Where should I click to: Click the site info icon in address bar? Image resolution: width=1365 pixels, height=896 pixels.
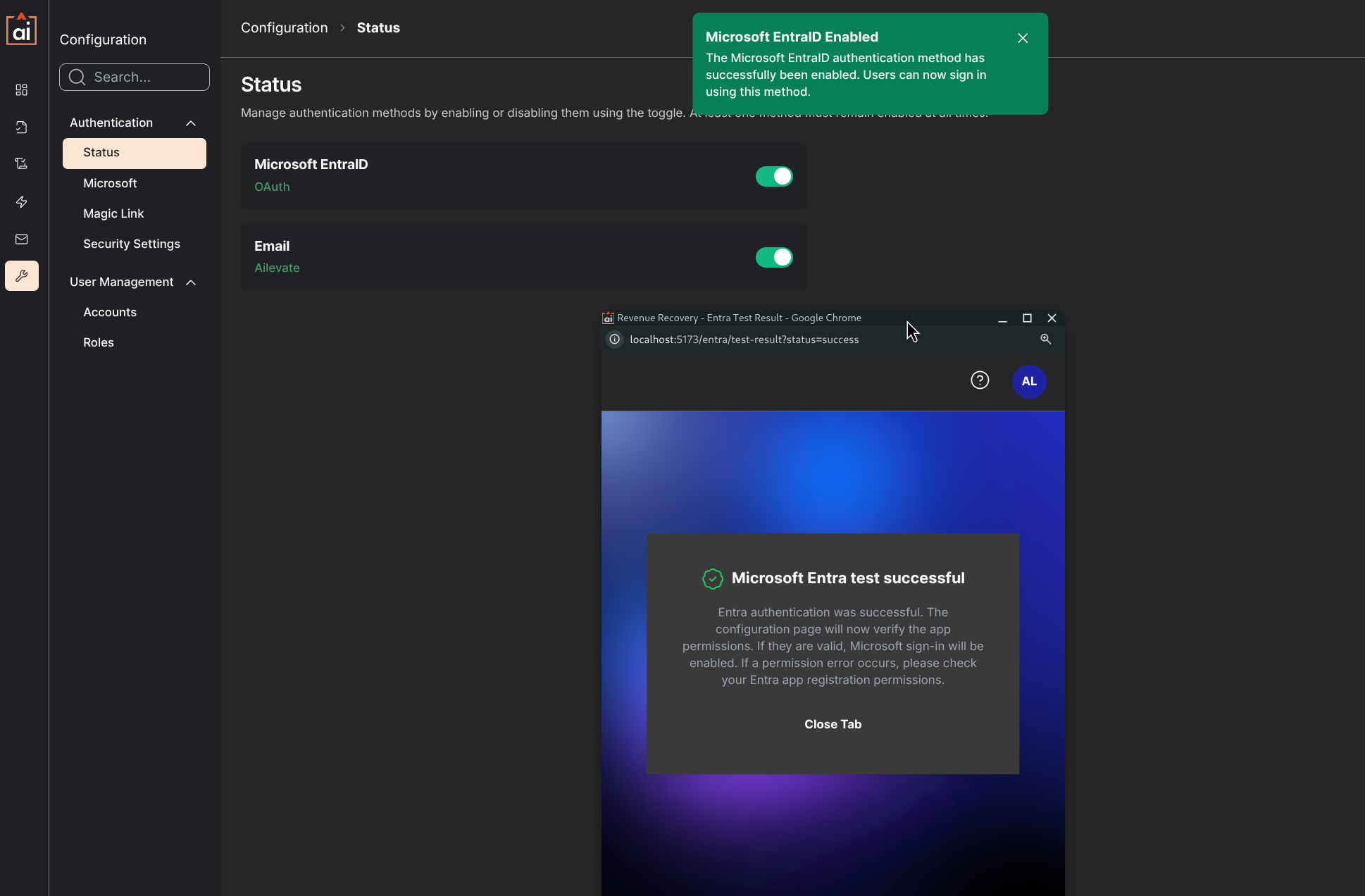point(615,340)
